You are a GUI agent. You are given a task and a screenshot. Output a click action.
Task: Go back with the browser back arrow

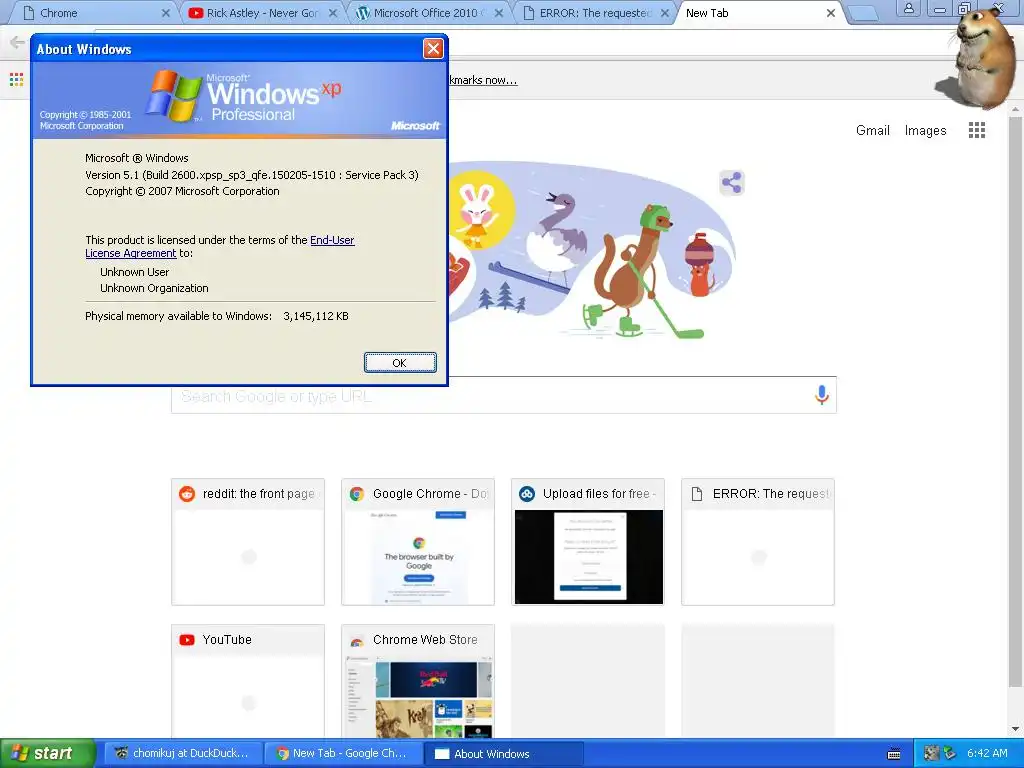coord(18,43)
